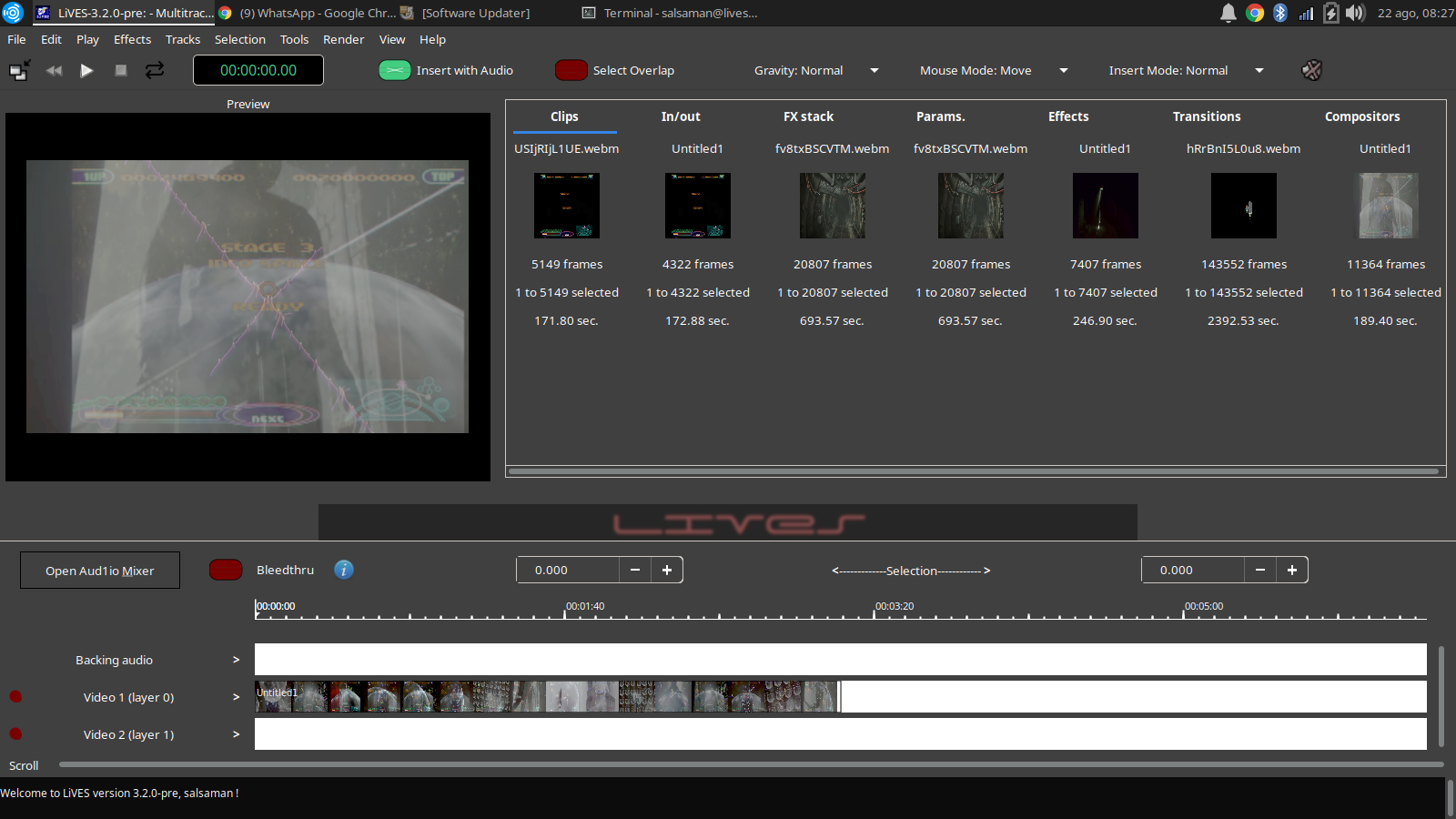Viewport: 1456px width, 819px height.
Task: Select the 7407 frames Untitled1 clip thumbnail
Action: [1106, 206]
